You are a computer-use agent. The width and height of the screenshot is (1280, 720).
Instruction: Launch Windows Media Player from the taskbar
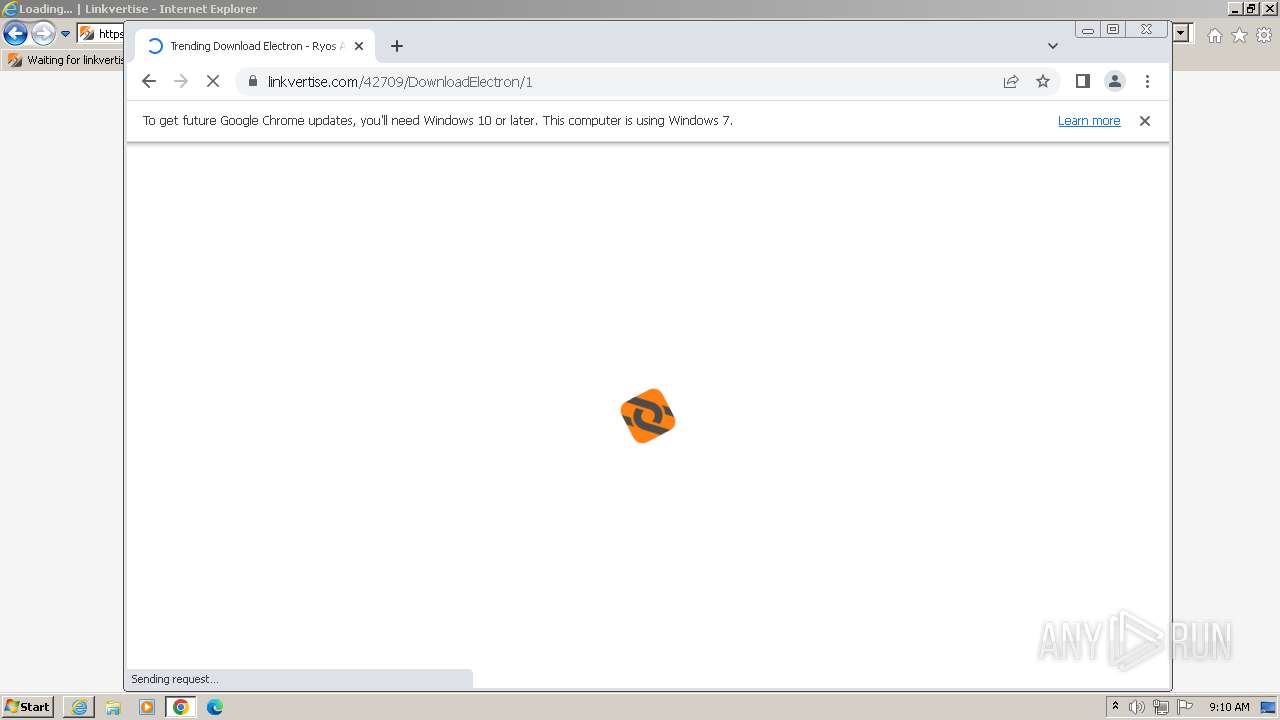[x=147, y=707]
